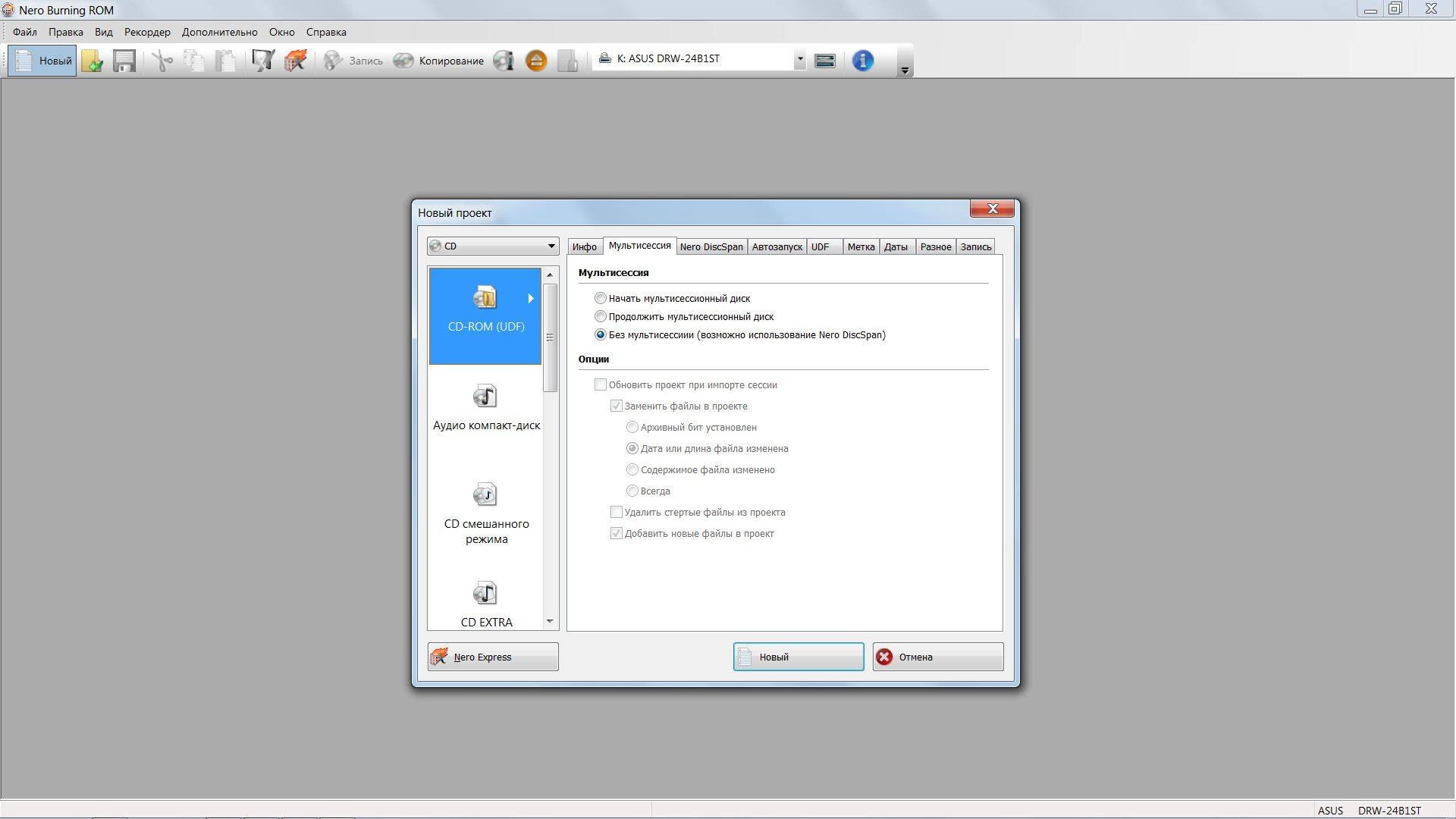Open the Правка menu
This screenshot has width=1456, height=819.
pos(66,32)
